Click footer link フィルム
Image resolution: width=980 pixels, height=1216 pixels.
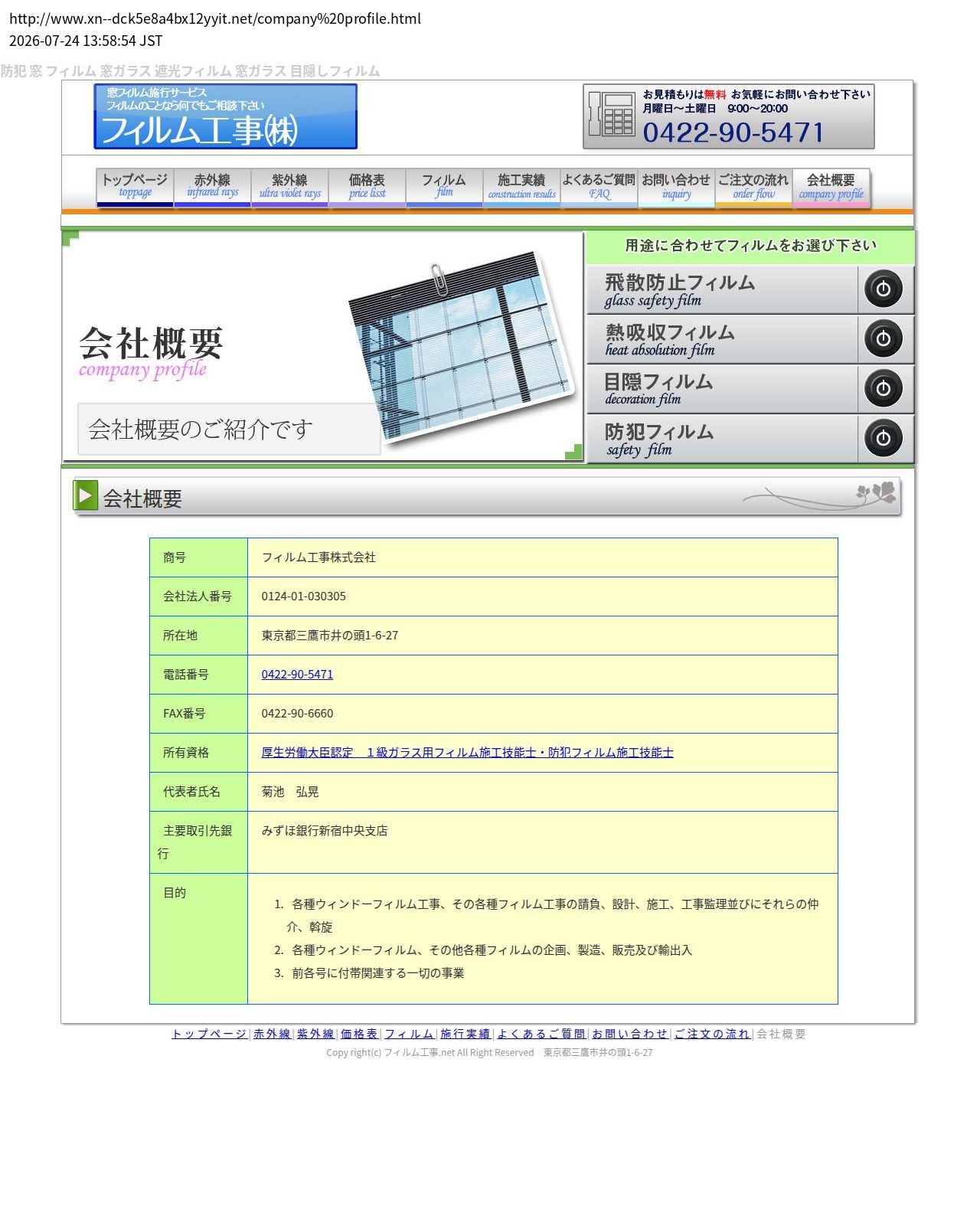[409, 1034]
